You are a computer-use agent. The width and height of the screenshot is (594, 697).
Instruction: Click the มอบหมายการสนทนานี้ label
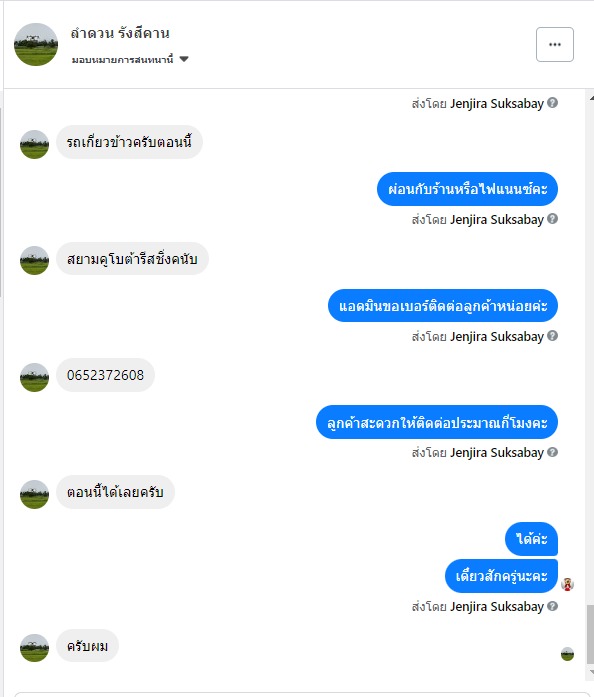[x=122, y=59]
